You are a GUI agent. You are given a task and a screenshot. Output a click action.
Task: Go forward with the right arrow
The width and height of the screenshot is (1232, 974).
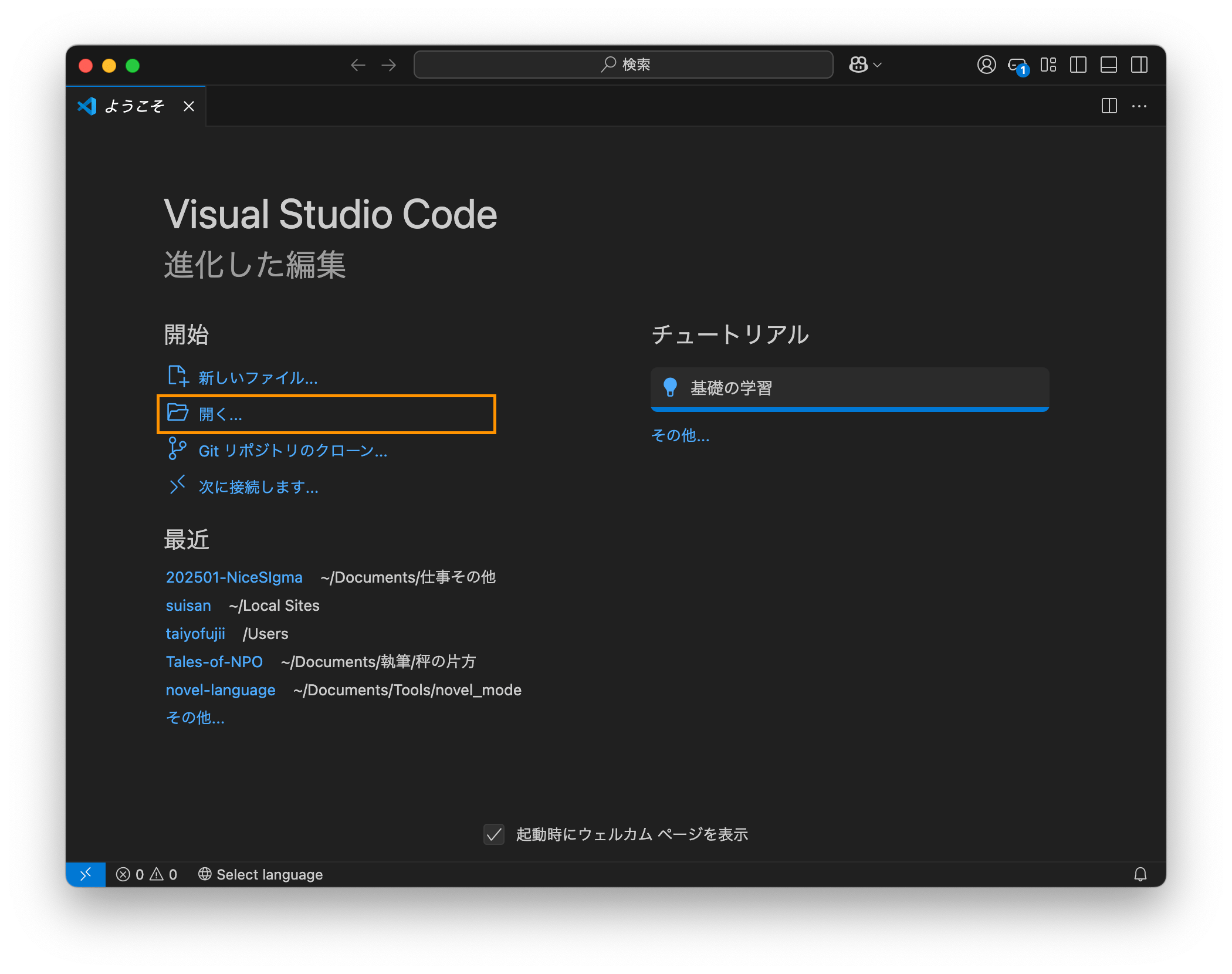388,65
